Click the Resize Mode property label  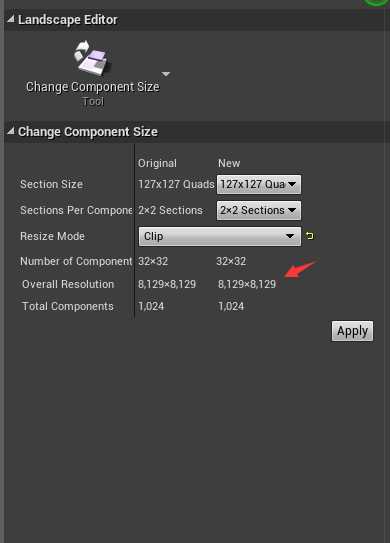(x=52, y=236)
